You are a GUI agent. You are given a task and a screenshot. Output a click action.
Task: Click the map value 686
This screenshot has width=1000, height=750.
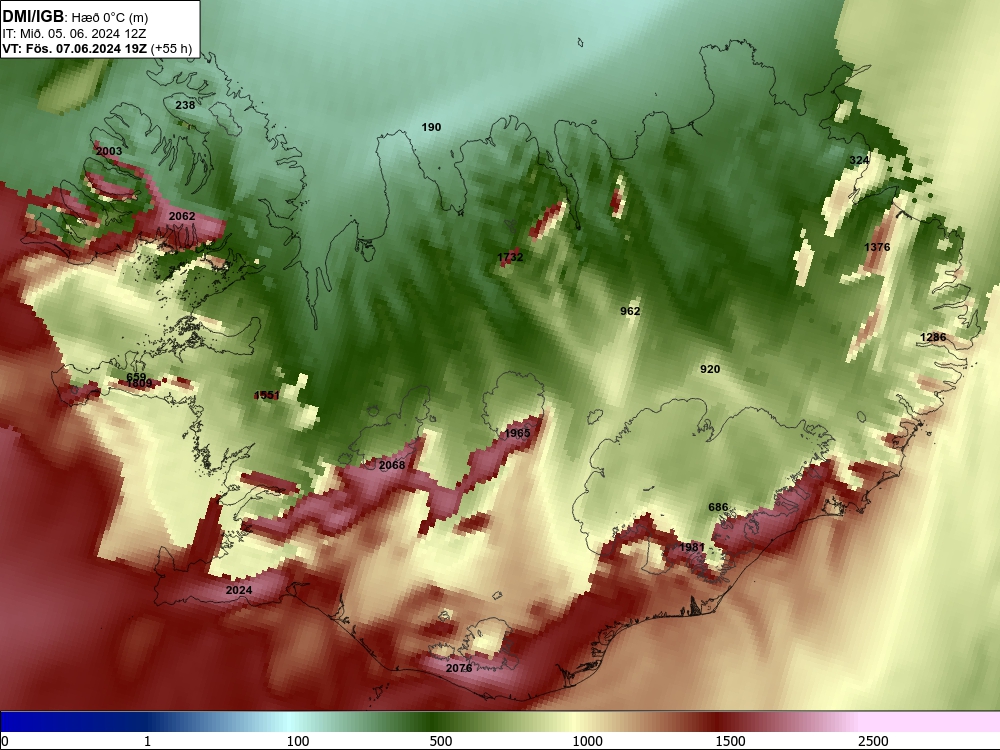pyautogui.click(x=718, y=507)
